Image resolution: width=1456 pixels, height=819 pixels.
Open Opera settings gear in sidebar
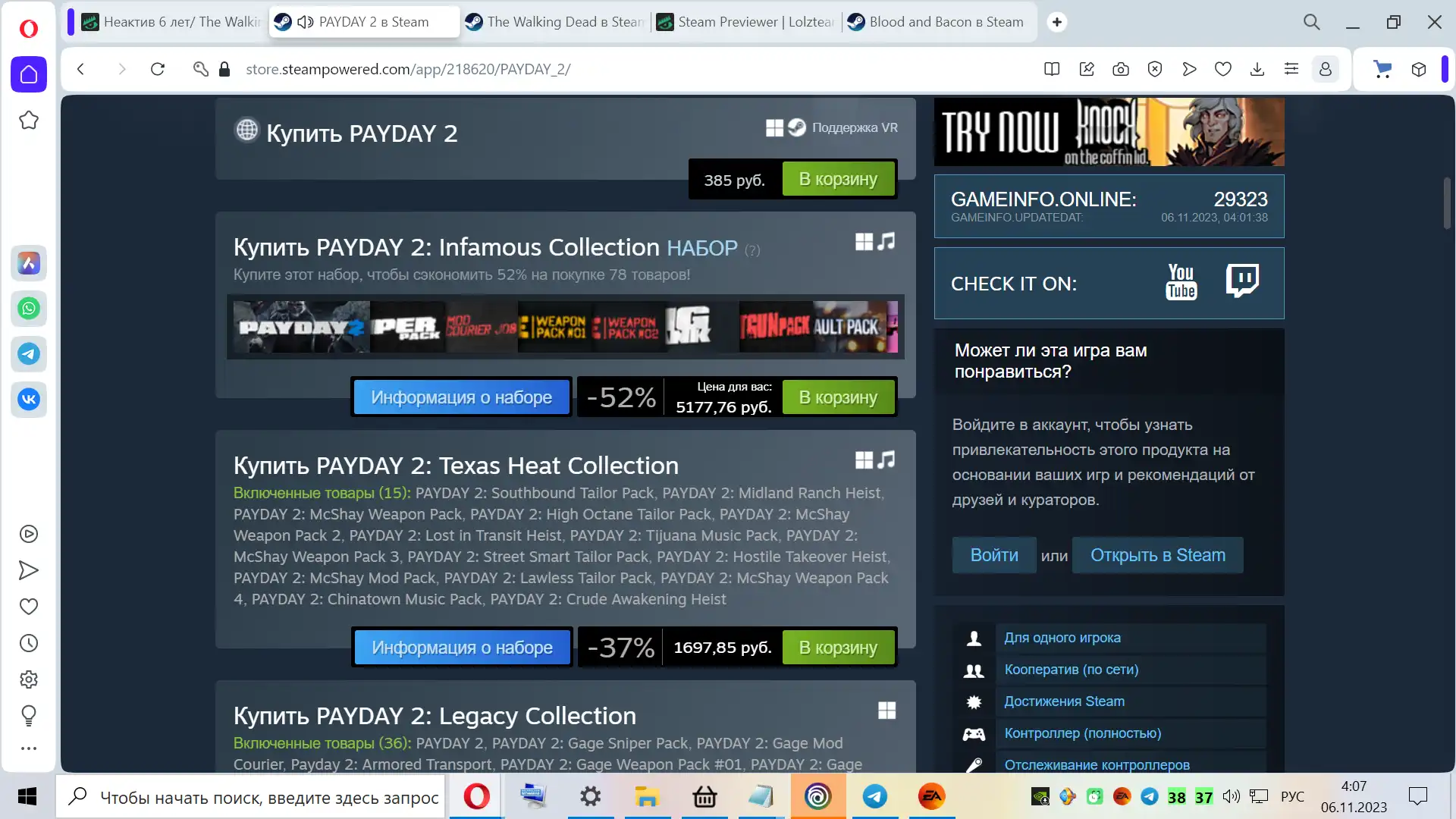(x=29, y=679)
